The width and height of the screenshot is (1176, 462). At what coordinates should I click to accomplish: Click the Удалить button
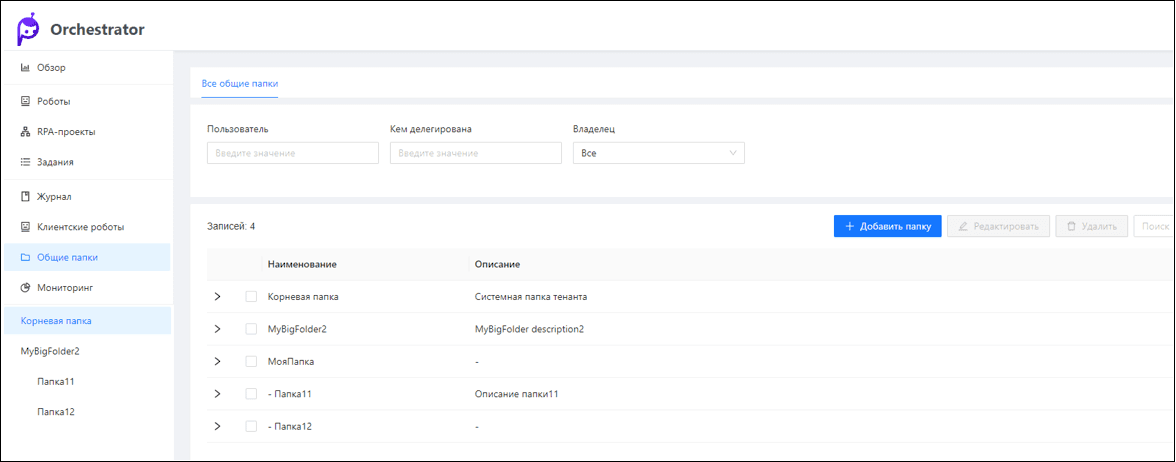(1091, 227)
